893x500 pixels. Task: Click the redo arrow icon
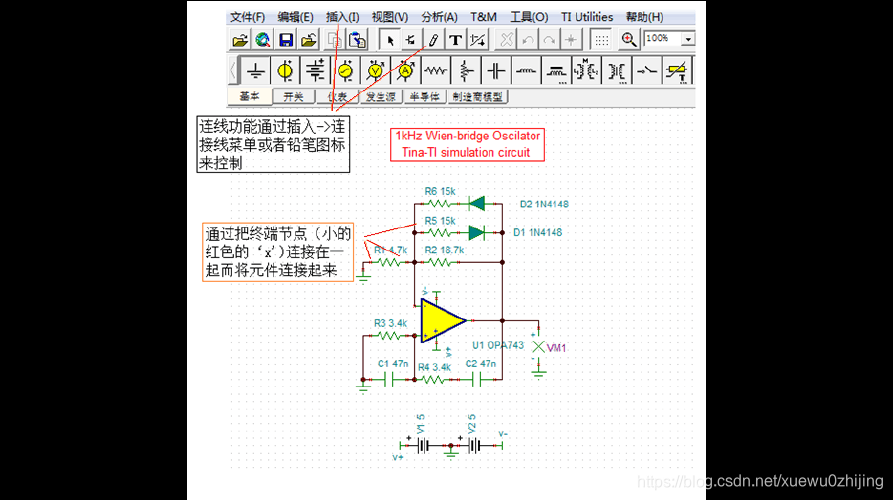(549, 40)
